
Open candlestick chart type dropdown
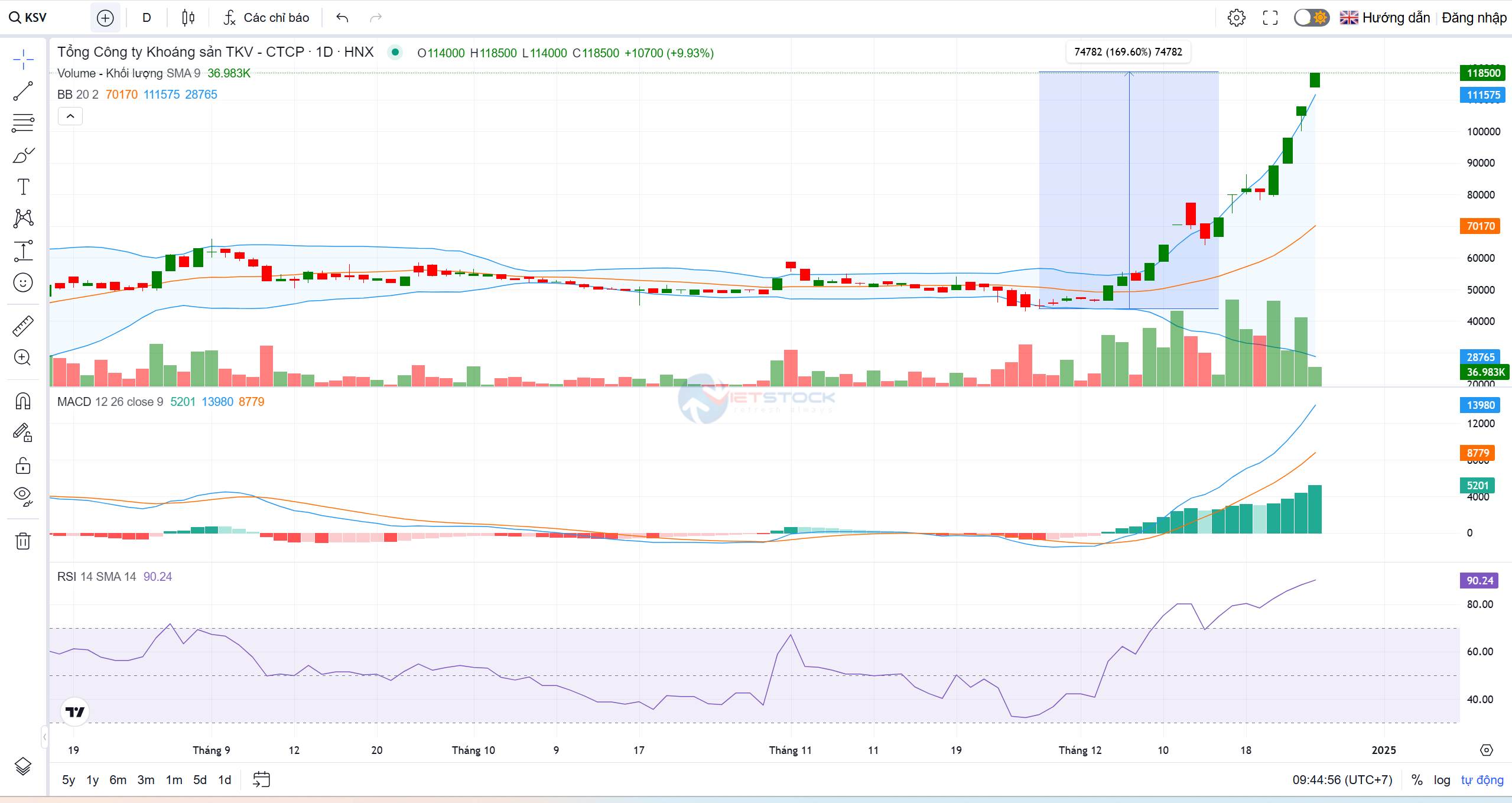pyautogui.click(x=188, y=18)
